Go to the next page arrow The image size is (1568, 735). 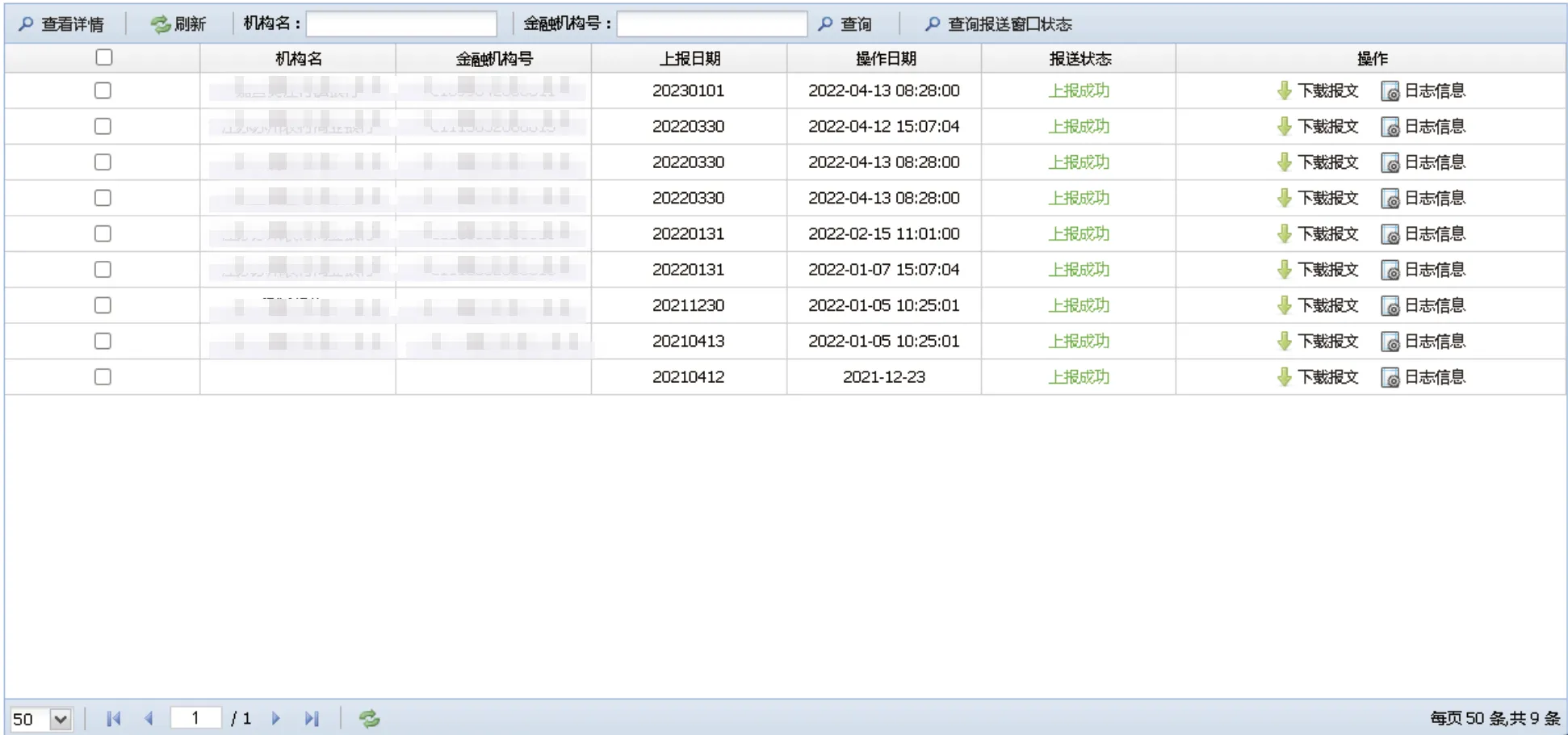pos(275,718)
